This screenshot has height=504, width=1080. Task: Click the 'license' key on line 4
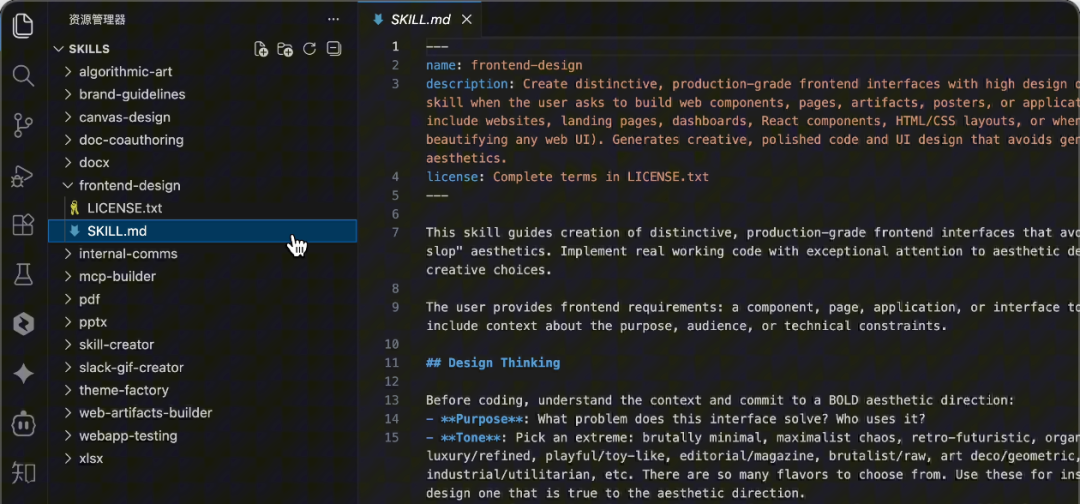(x=453, y=177)
